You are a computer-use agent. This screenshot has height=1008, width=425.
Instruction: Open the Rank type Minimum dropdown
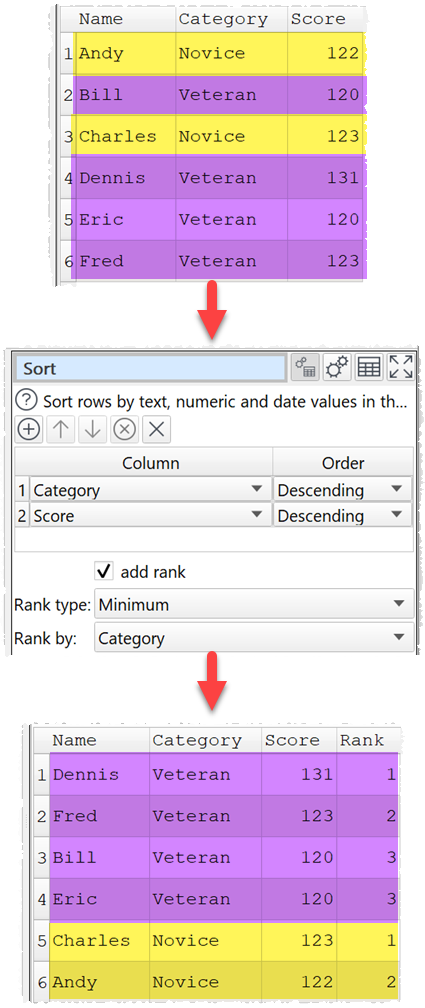(254, 604)
